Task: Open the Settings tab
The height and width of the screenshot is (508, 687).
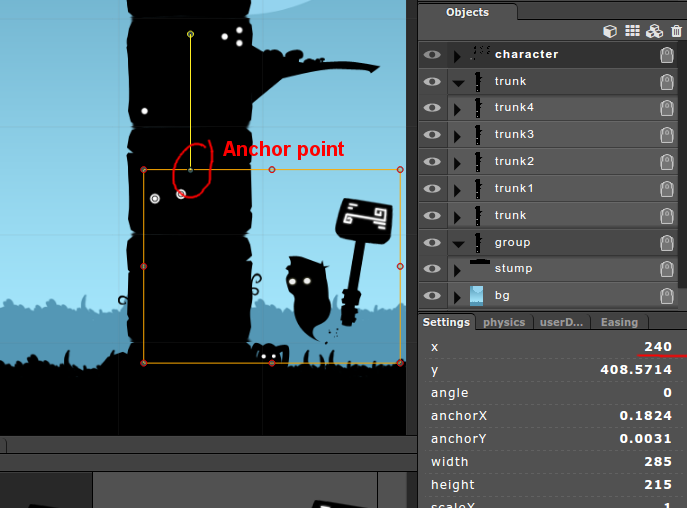Action: pyautogui.click(x=446, y=322)
